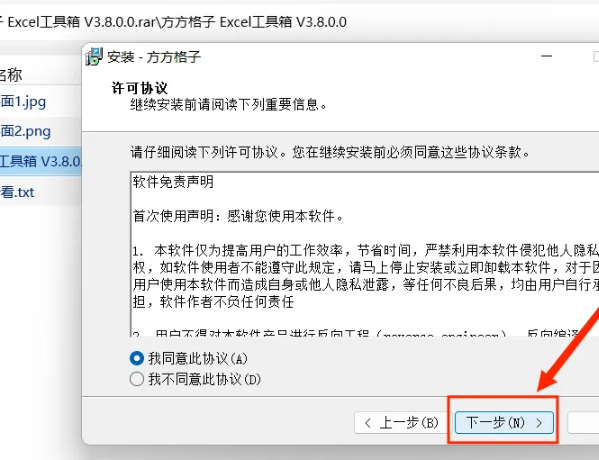
Task: Click the 许可协议 page heading
Action: pos(139,88)
